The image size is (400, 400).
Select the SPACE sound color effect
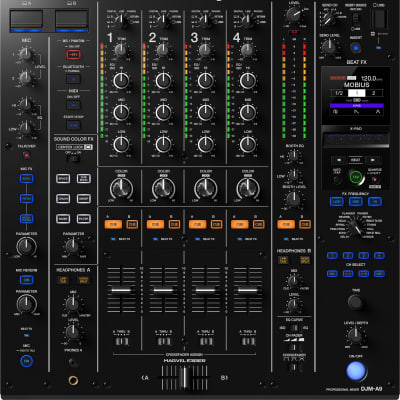pyautogui.click(x=63, y=179)
